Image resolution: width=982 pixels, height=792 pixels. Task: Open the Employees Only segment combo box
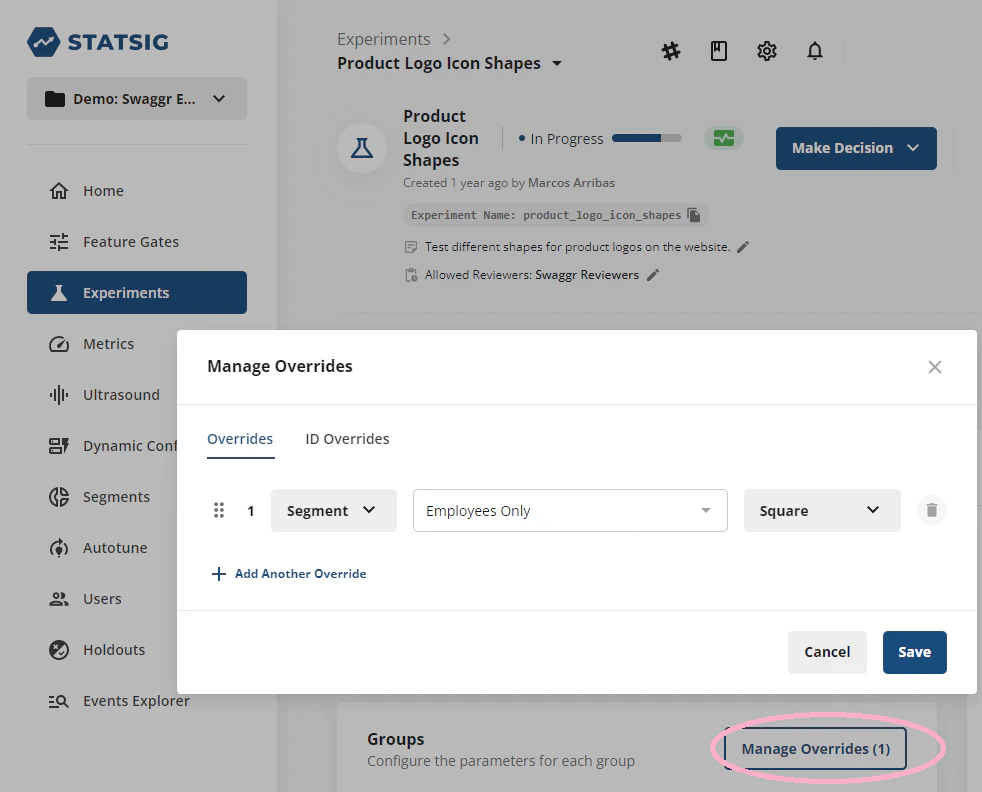tap(570, 511)
